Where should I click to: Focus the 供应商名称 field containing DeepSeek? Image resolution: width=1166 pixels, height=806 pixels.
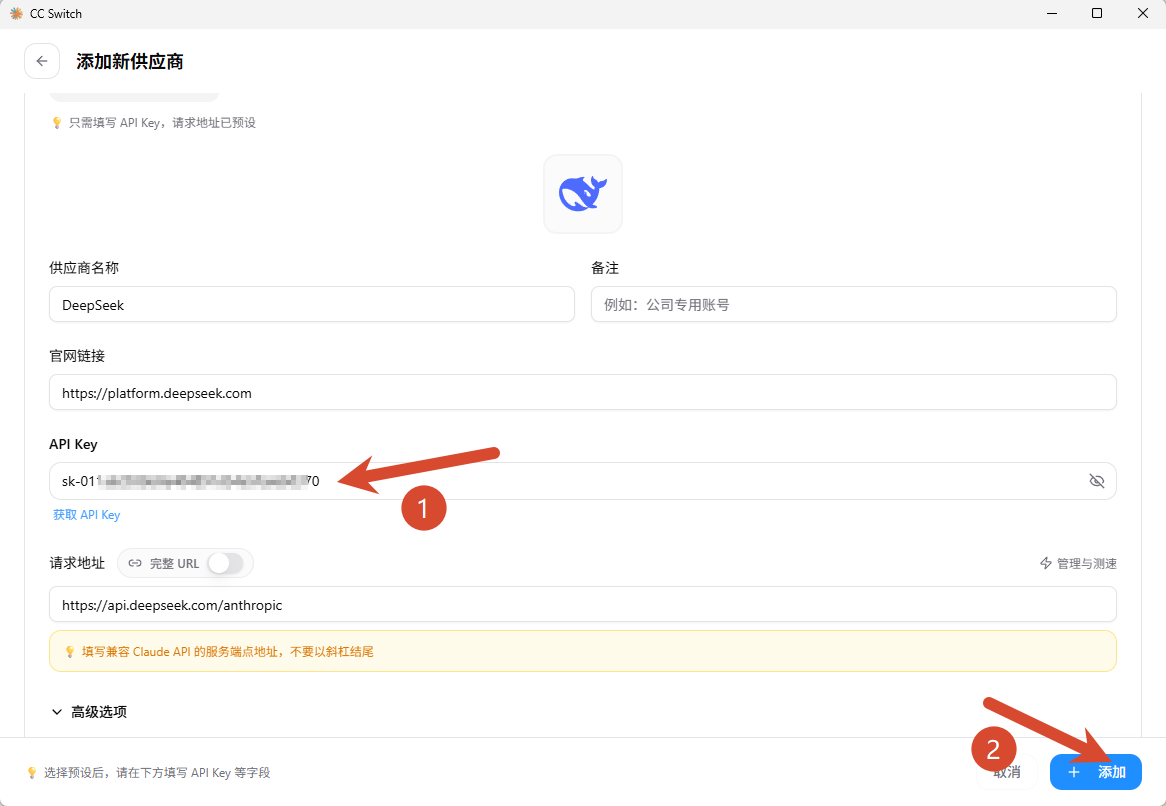click(x=312, y=304)
